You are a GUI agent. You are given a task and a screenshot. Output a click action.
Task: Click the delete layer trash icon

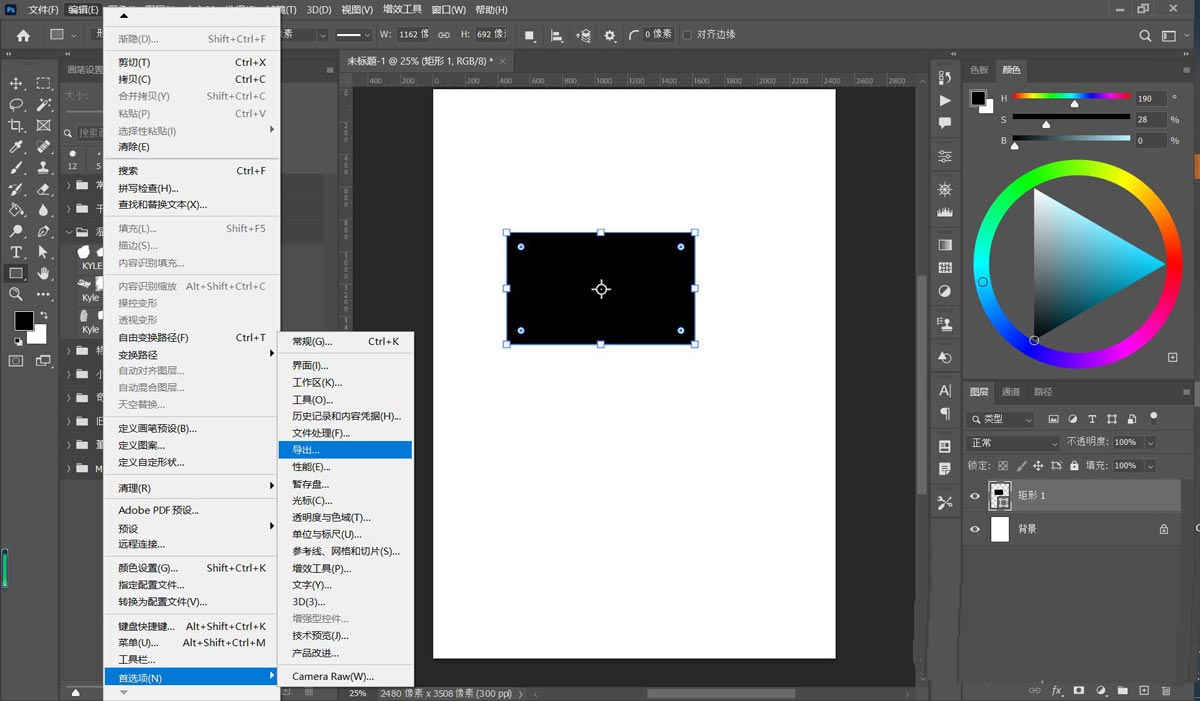point(1166,690)
